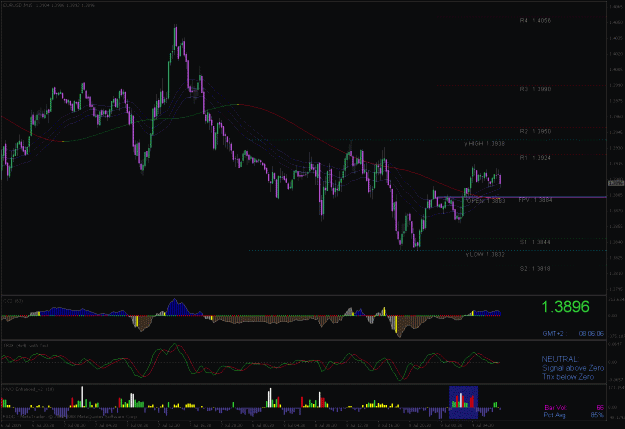
Task: Click the purple FPV horizontal line
Action: pos(520,197)
